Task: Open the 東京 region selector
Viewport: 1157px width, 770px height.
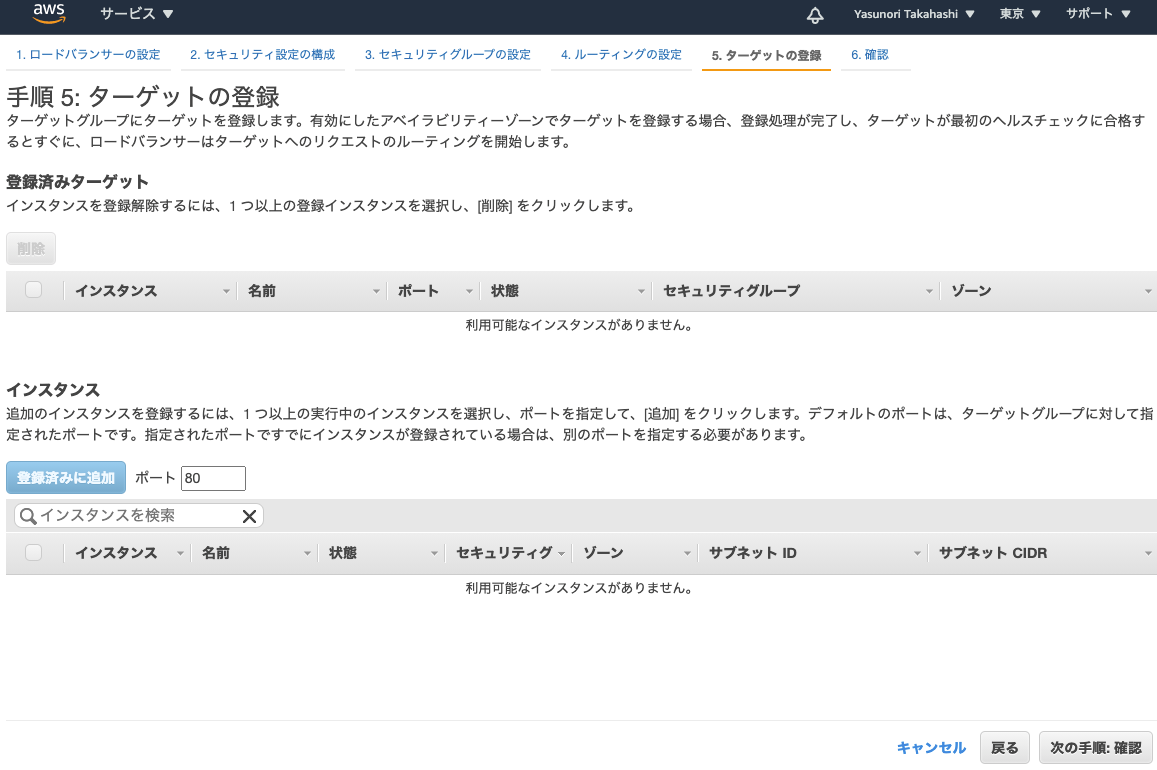Action: point(1018,15)
